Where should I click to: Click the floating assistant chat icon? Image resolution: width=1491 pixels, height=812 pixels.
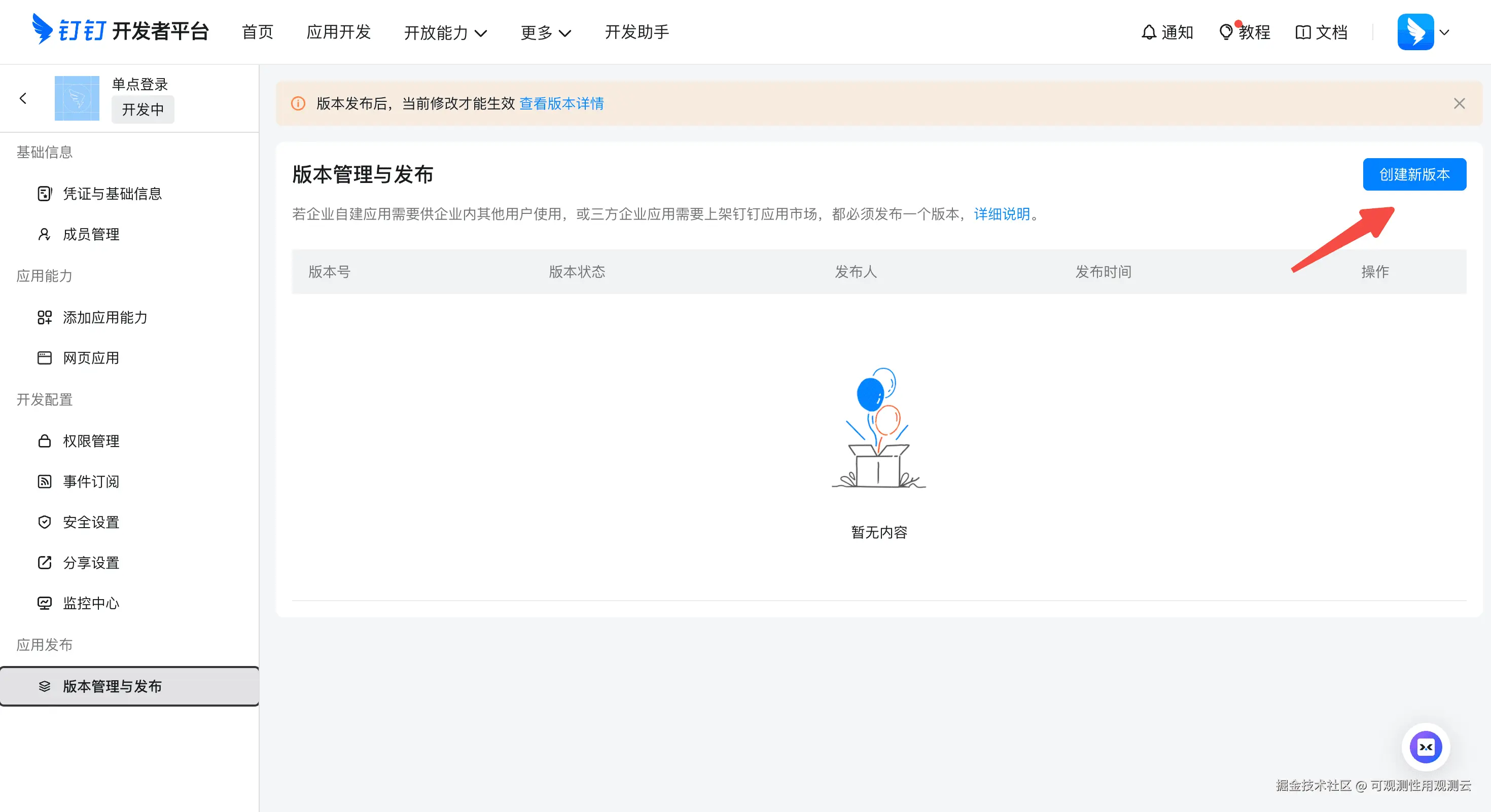(x=1425, y=747)
